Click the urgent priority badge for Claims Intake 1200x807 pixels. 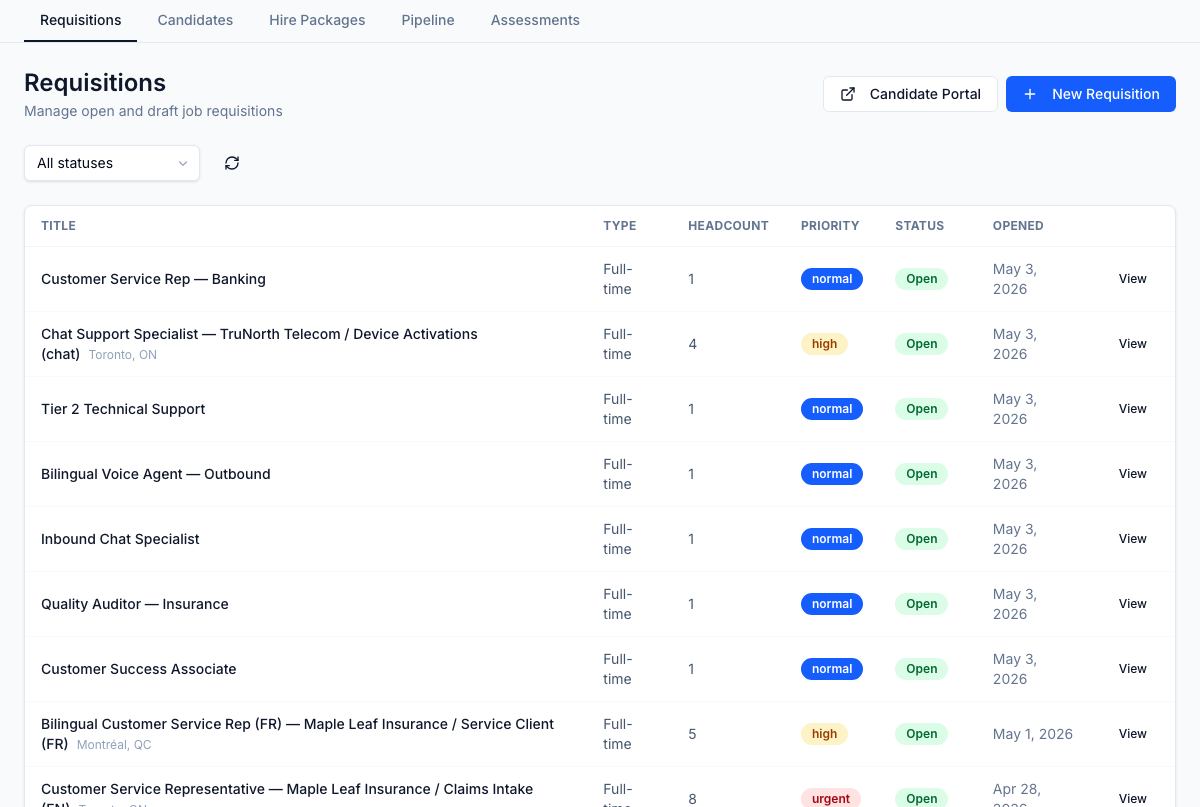click(x=831, y=798)
